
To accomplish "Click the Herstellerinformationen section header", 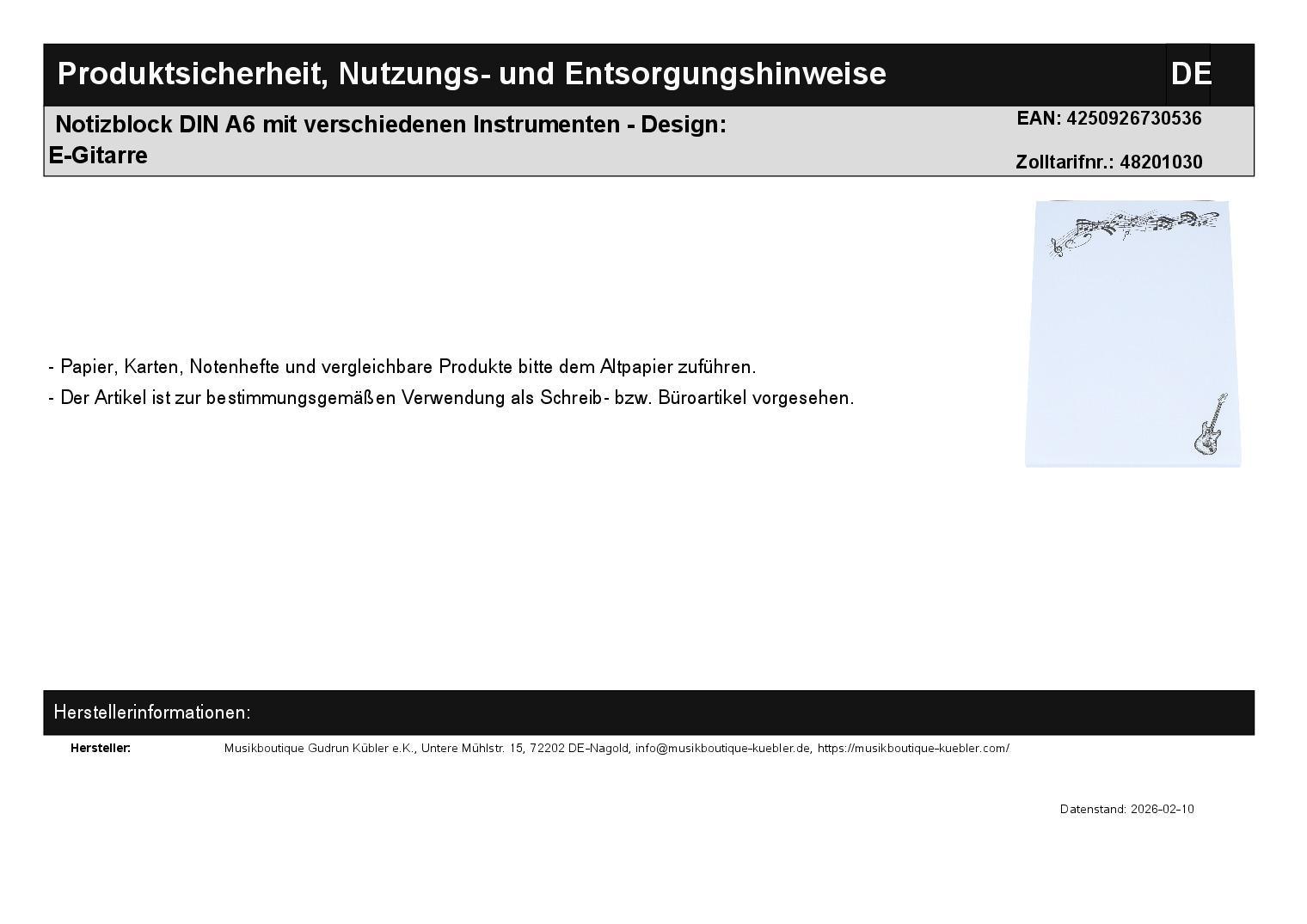I will point(152,713).
